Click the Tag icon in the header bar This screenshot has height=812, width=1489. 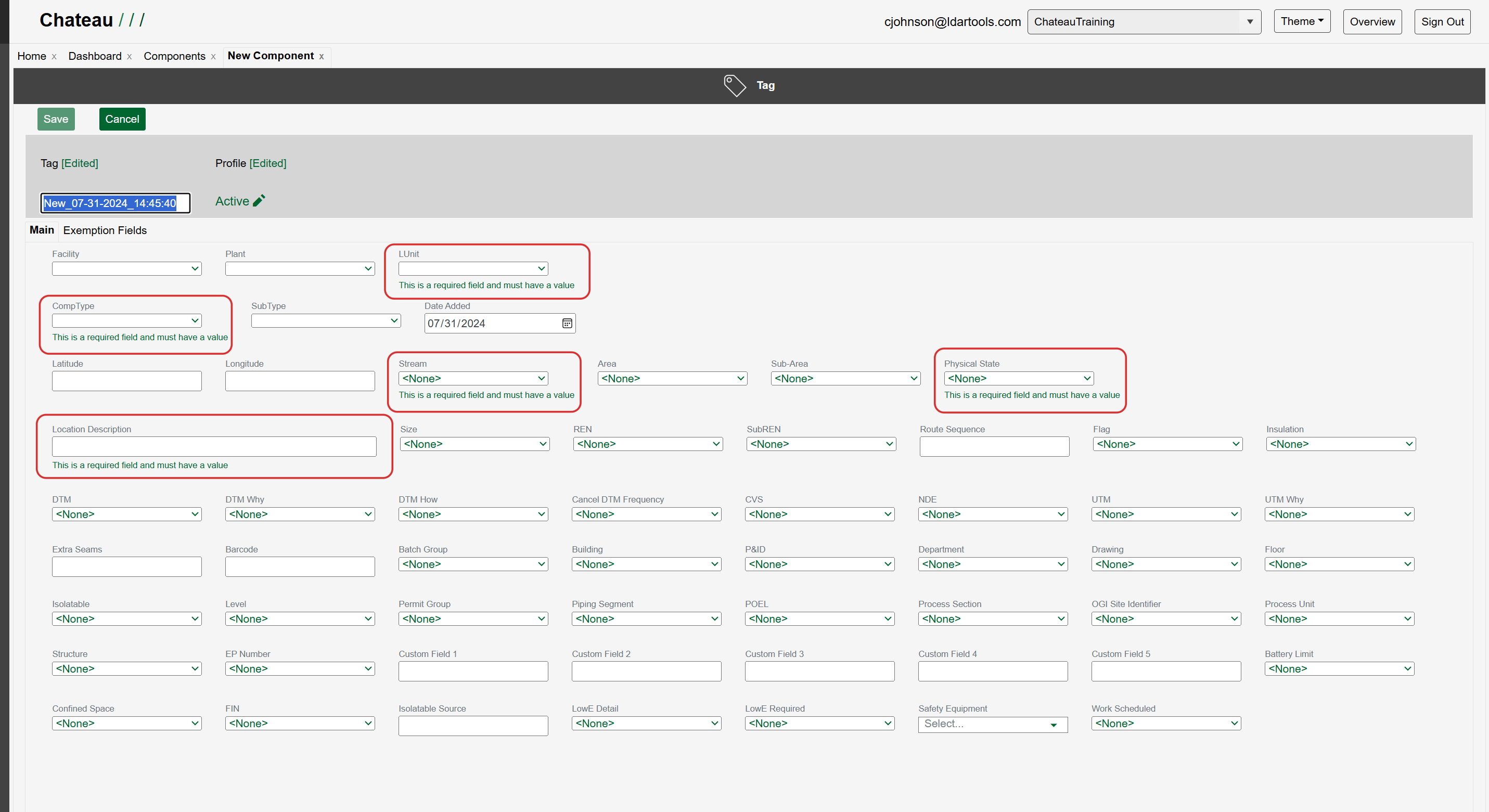[735, 85]
